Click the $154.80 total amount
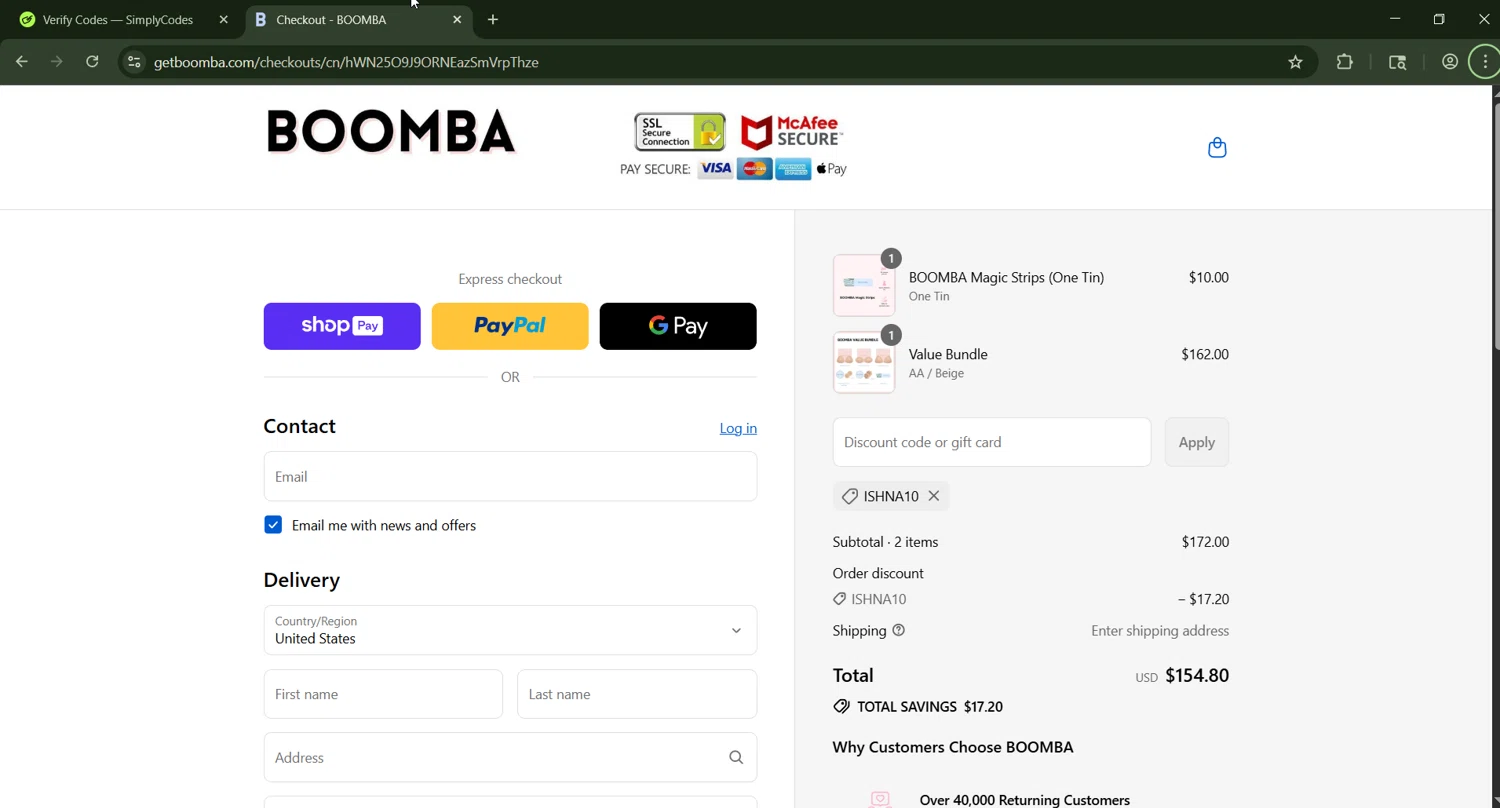This screenshot has width=1500, height=808. click(1197, 676)
